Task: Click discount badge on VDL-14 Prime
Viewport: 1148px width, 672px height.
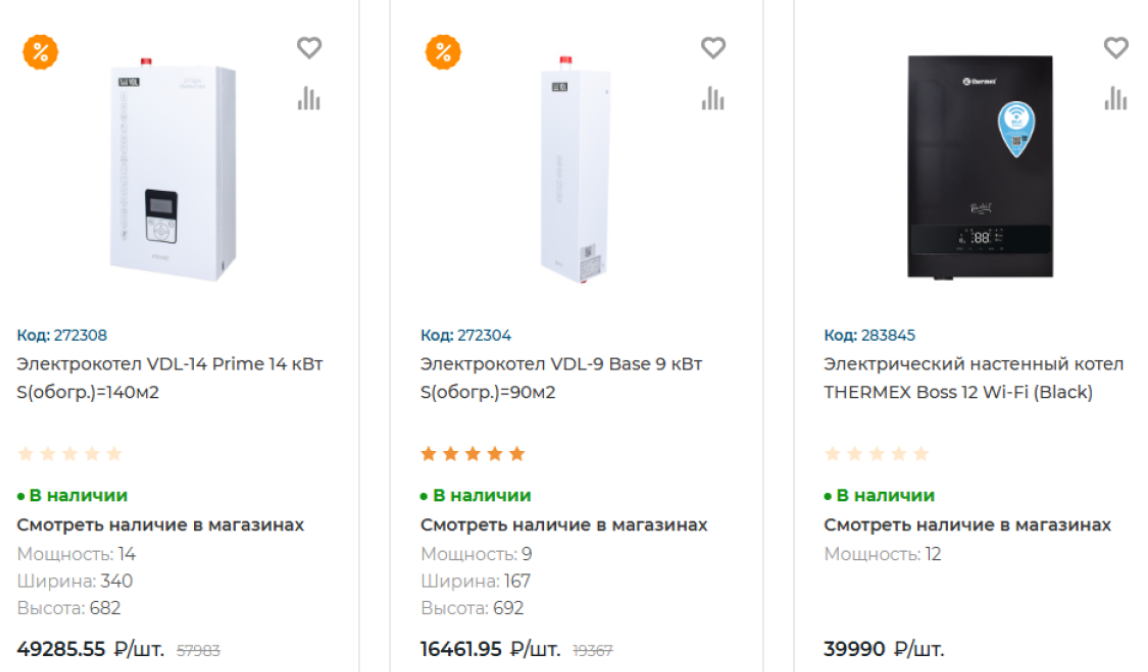Action: 41,52
